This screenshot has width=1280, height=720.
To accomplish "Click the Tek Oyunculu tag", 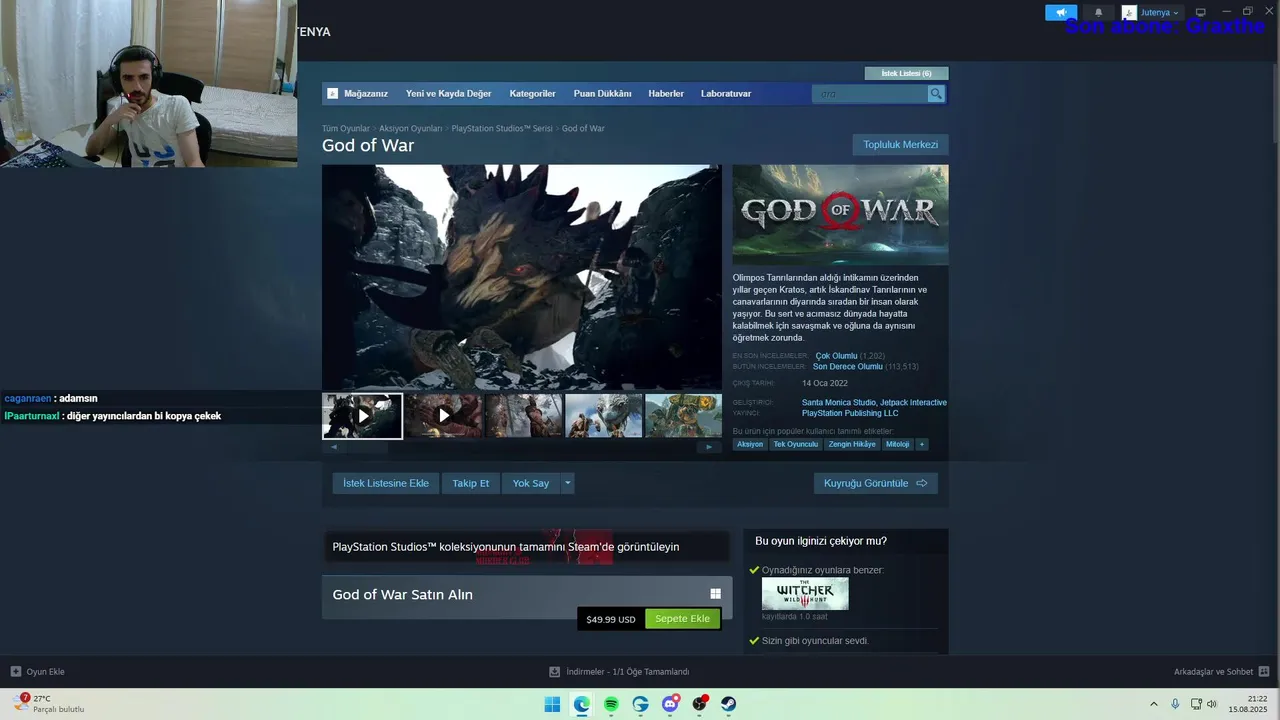I will point(796,444).
